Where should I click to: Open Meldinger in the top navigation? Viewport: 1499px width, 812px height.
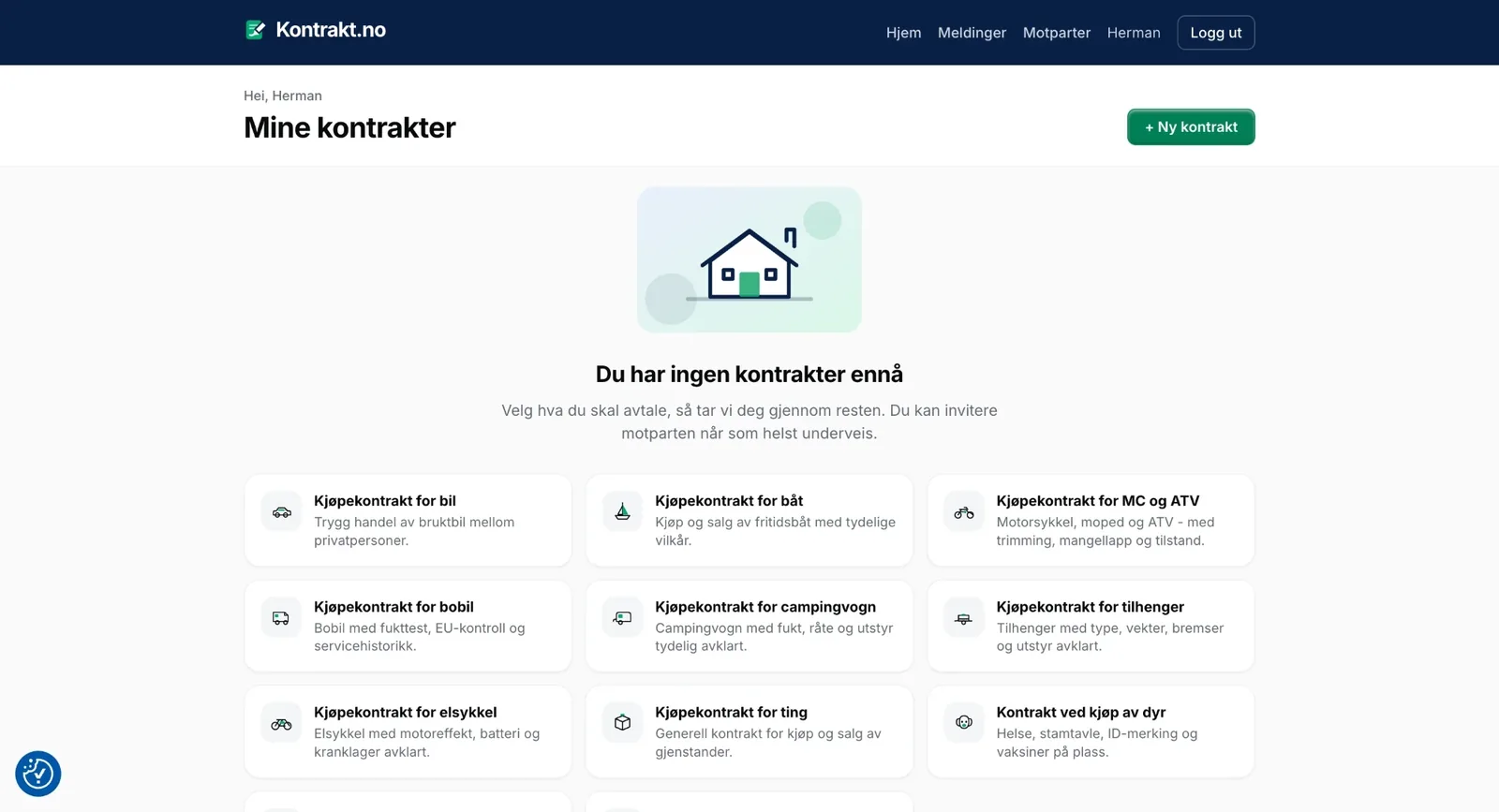(x=972, y=33)
